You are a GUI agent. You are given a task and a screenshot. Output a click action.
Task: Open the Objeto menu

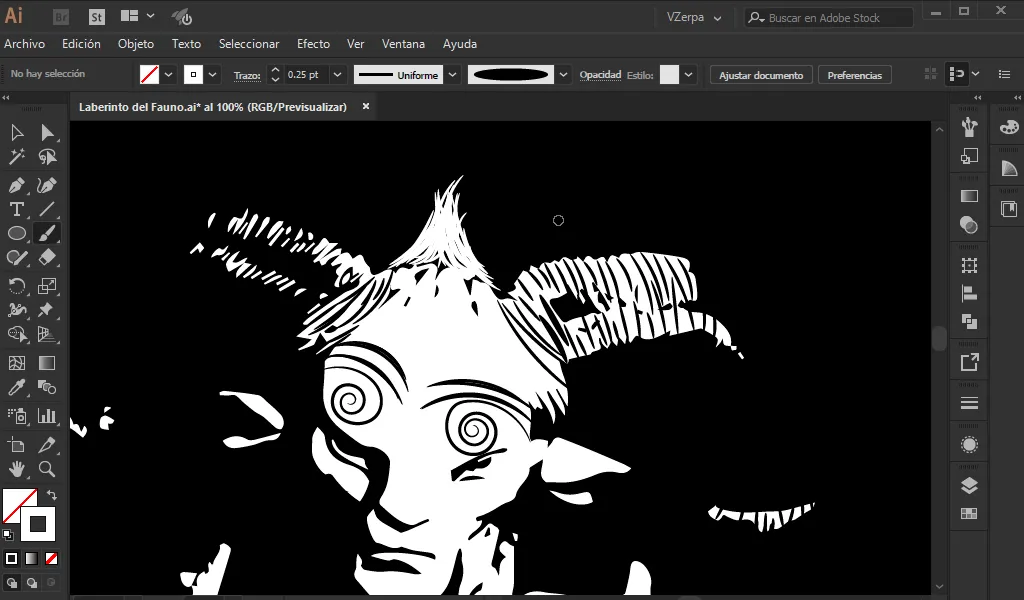coord(136,44)
